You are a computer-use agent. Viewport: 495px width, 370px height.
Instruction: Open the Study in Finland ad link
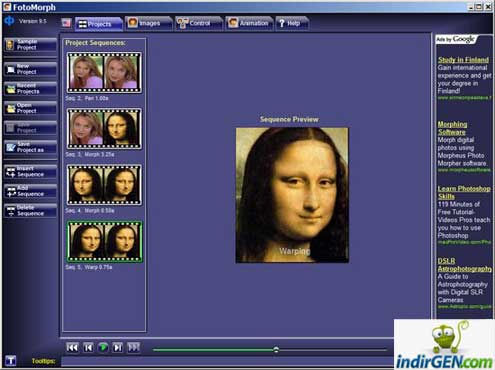(x=463, y=60)
